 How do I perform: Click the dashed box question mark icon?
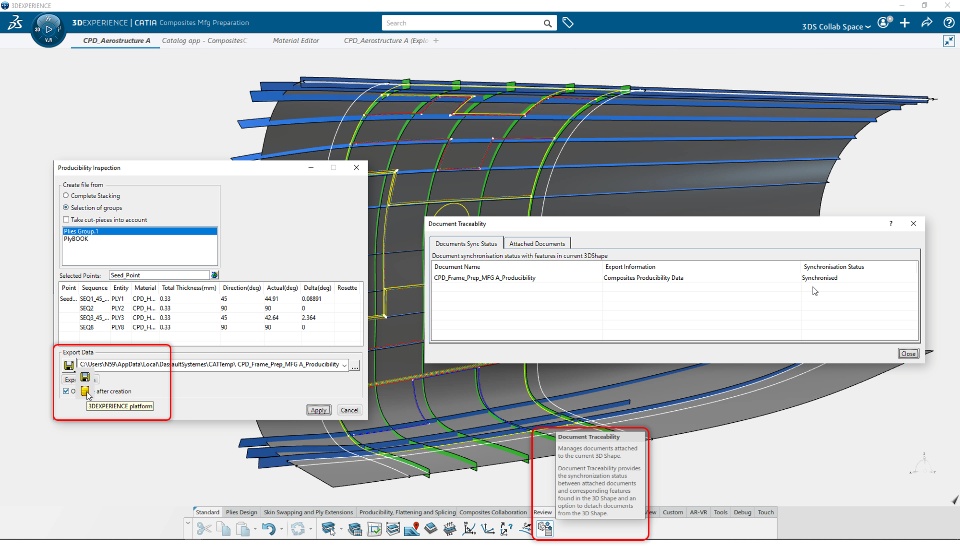(507, 529)
